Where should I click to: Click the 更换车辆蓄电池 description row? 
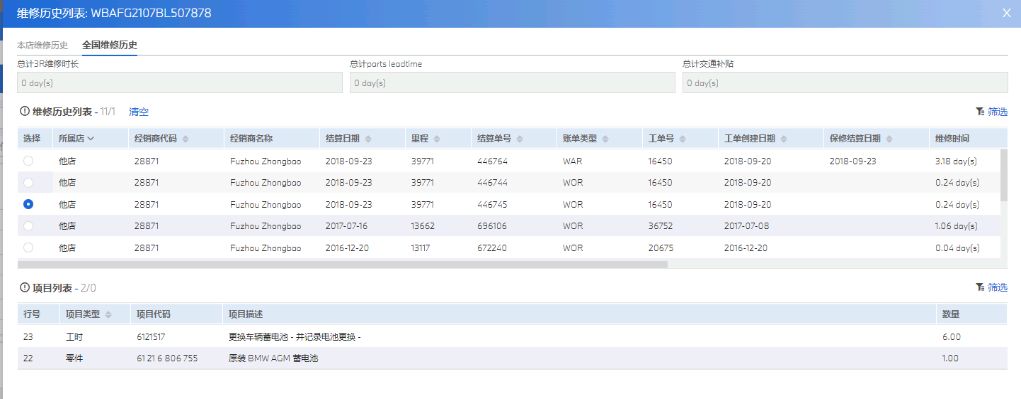(294, 337)
